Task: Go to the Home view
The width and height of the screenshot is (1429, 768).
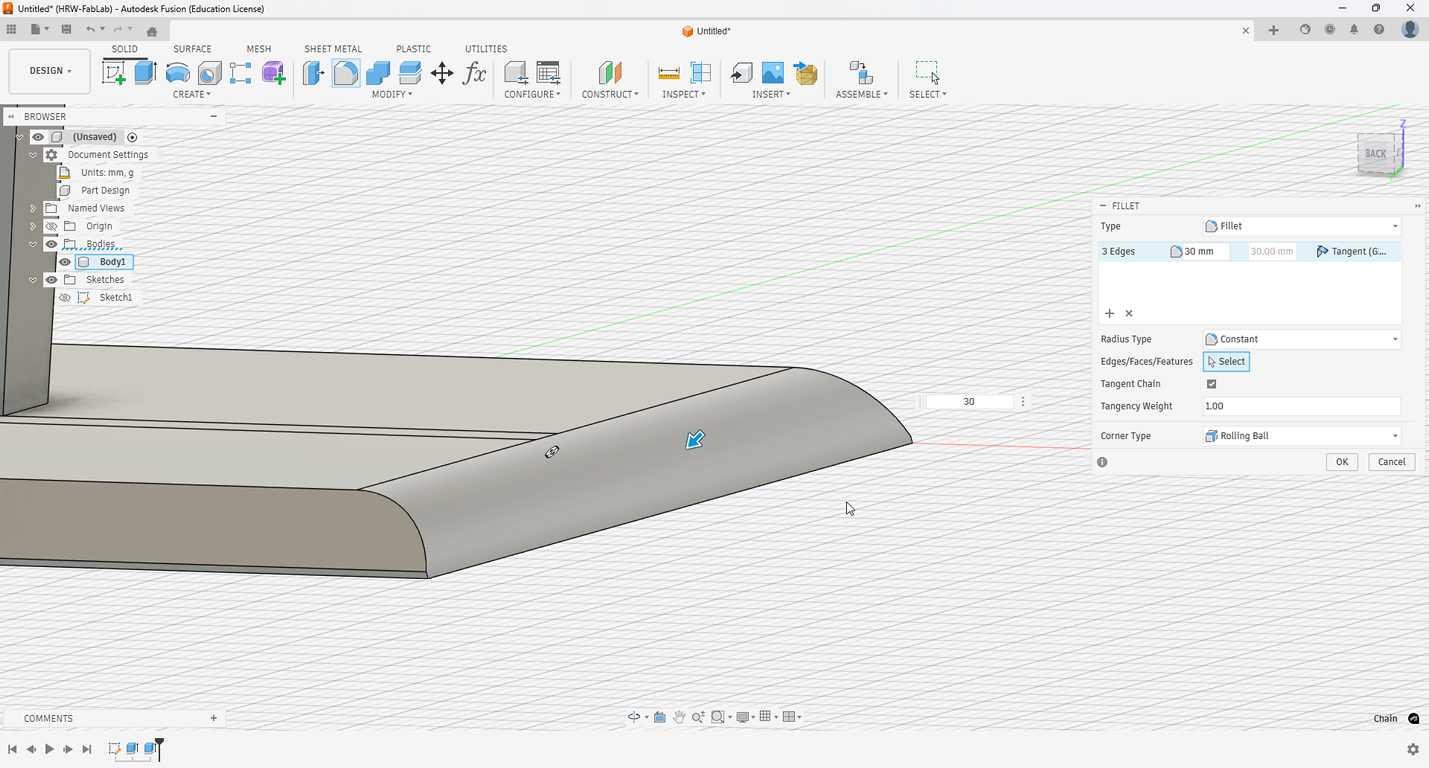Action: coord(152,31)
